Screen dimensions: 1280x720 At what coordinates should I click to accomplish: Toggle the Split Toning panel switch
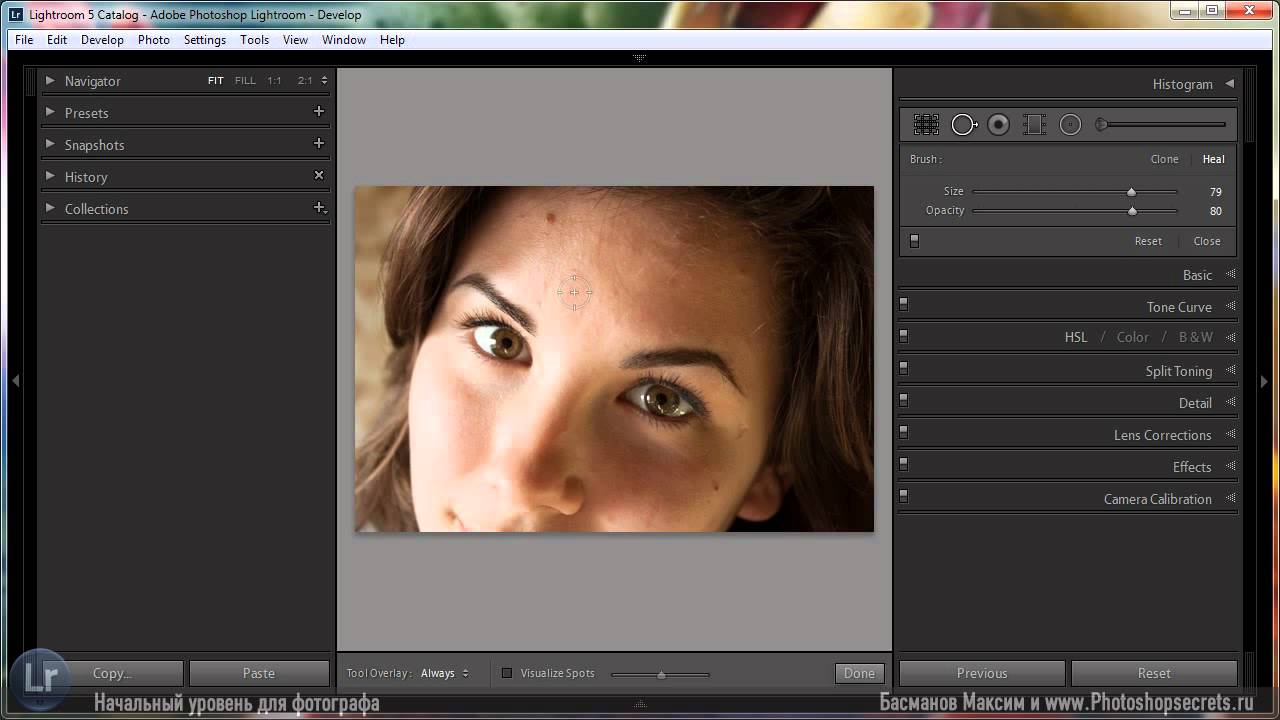pos(903,368)
